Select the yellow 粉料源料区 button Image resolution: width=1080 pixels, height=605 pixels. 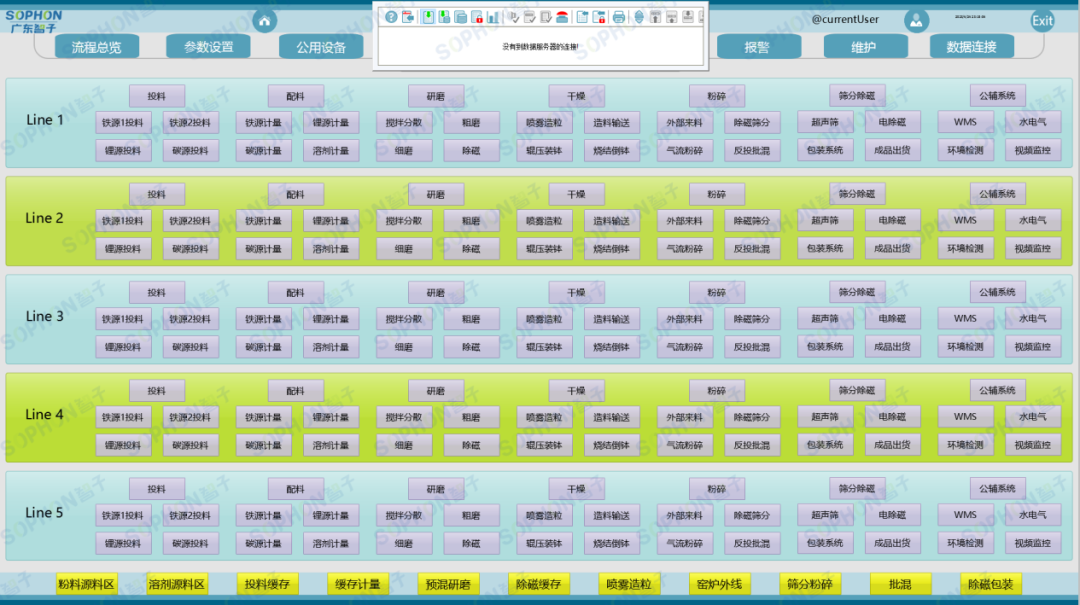click(87, 584)
